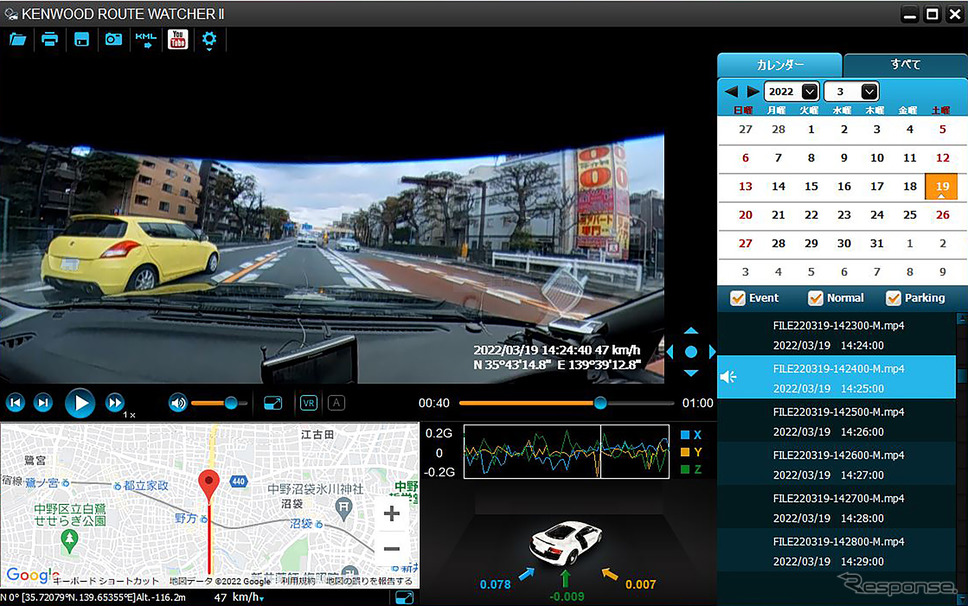The height and width of the screenshot is (606, 968).
Task: Expand the map panel
Action: 404,597
